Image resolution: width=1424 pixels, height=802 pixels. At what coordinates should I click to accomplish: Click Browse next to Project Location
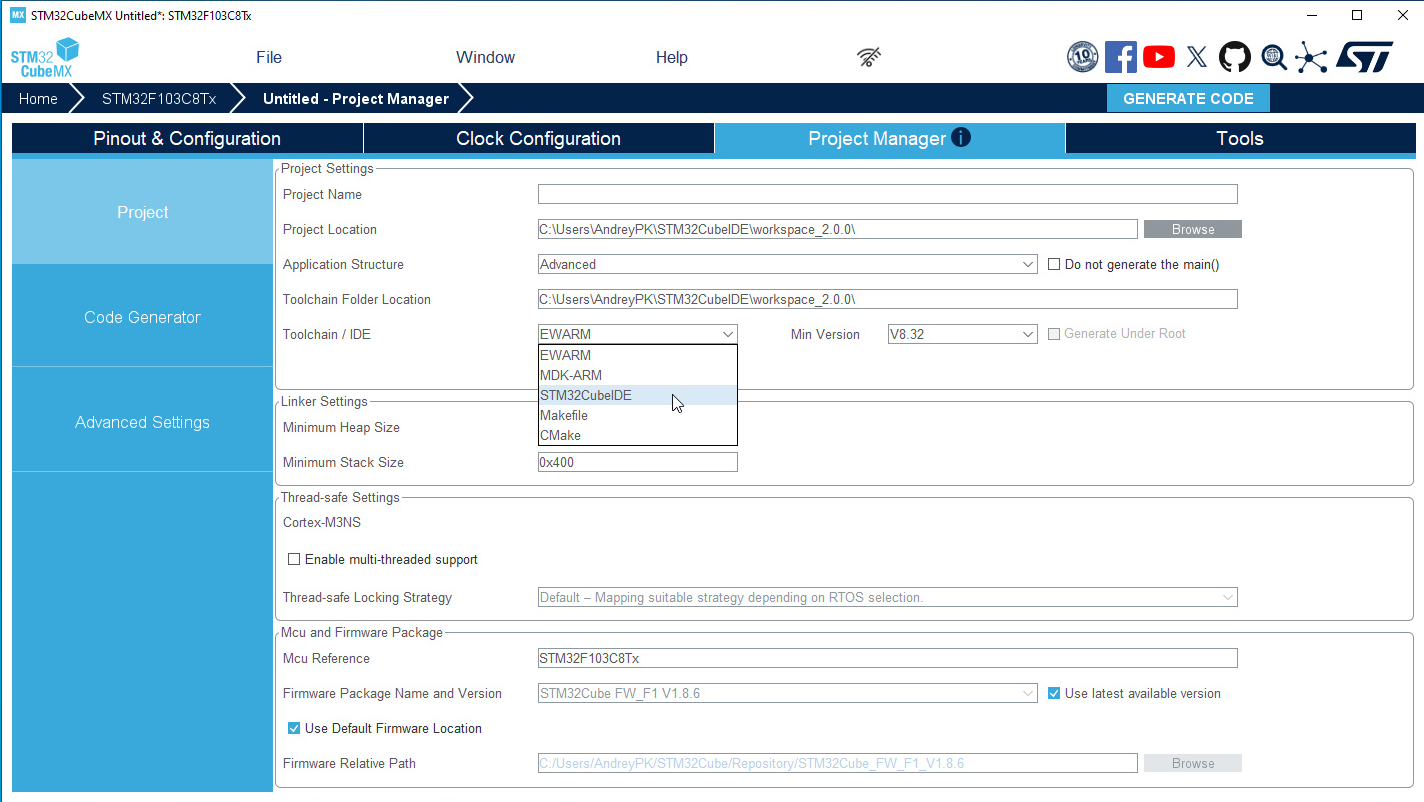[x=1193, y=230]
